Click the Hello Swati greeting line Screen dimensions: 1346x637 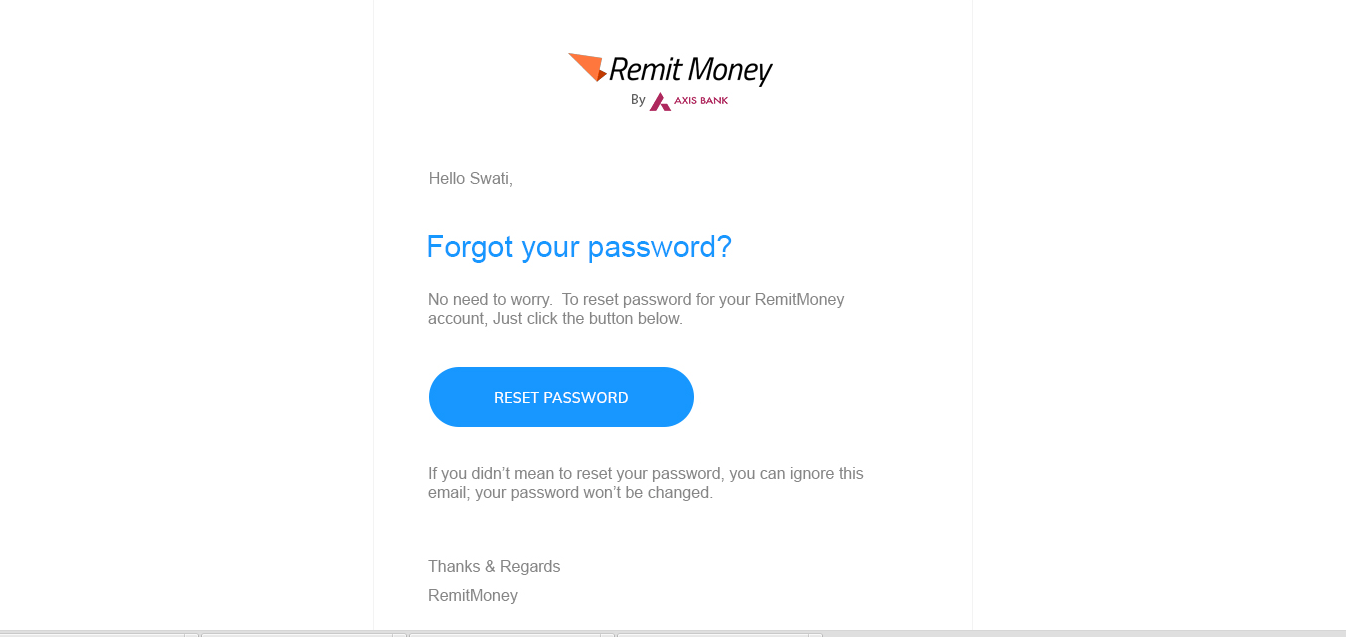(x=471, y=179)
